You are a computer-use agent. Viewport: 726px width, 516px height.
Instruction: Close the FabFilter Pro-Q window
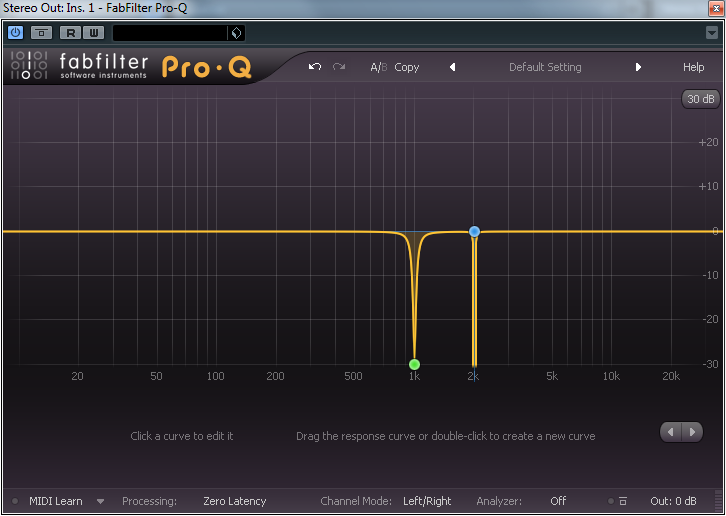coord(716,8)
